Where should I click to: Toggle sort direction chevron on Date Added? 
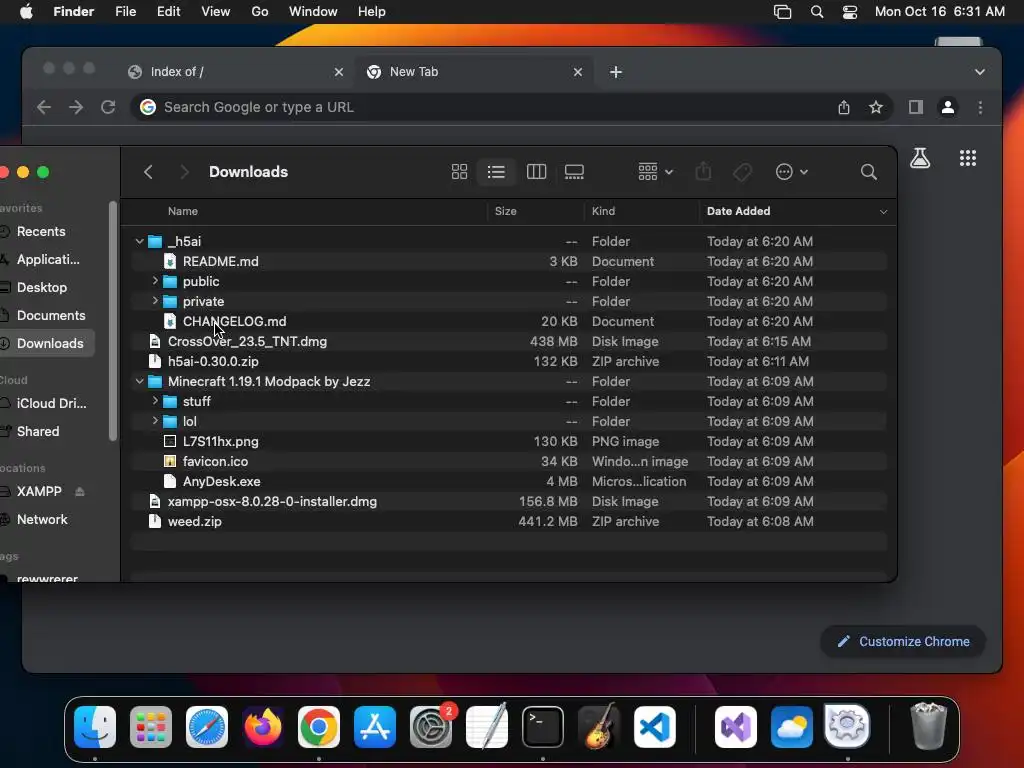point(883,212)
